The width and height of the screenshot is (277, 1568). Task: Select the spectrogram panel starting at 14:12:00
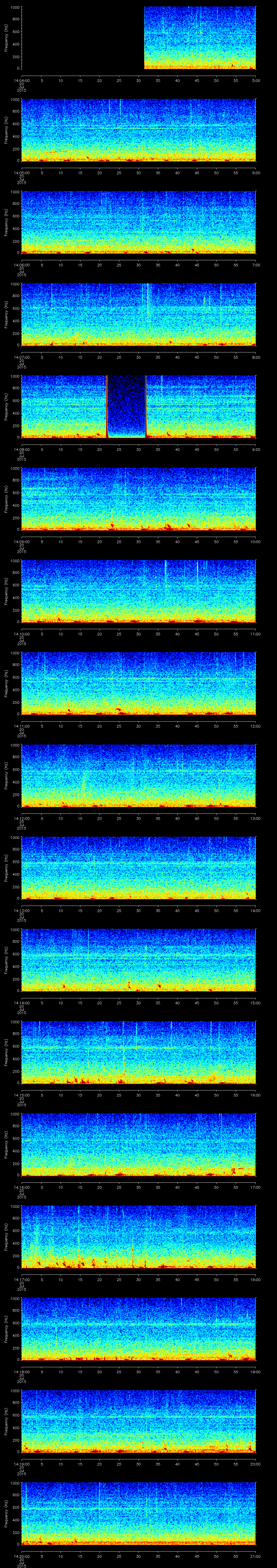click(x=139, y=775)
